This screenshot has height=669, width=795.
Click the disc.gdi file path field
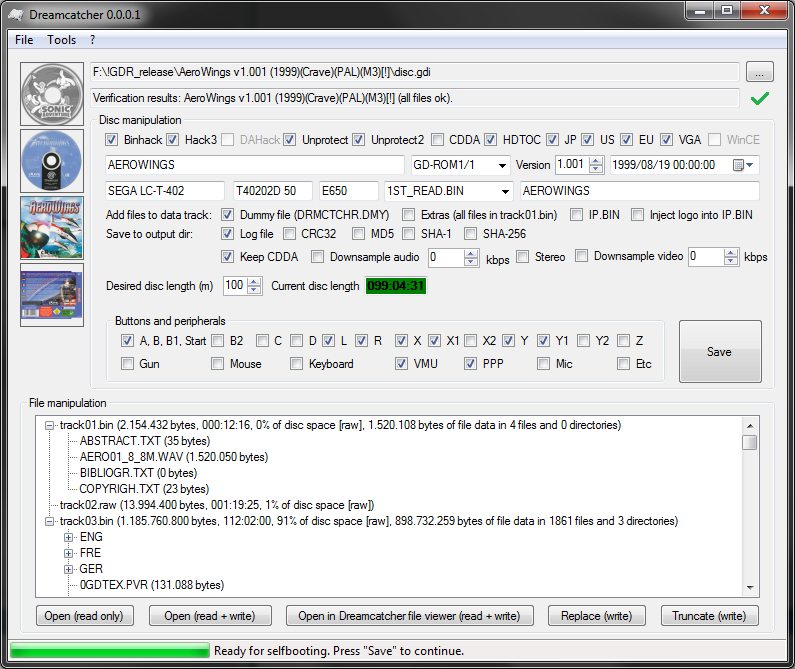415,72
